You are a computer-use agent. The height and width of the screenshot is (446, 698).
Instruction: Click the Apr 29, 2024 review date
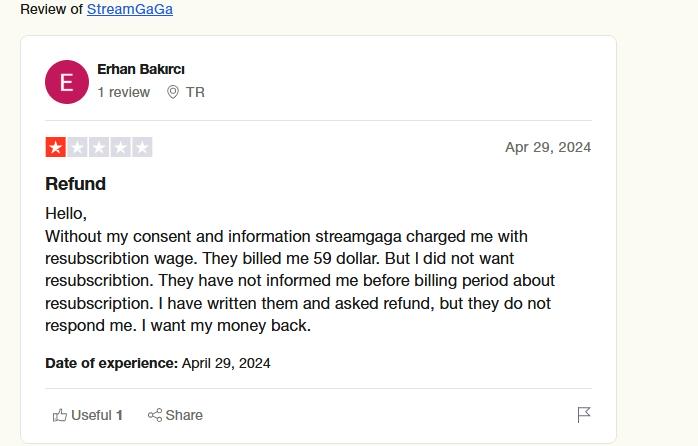[x=548, y=147]
